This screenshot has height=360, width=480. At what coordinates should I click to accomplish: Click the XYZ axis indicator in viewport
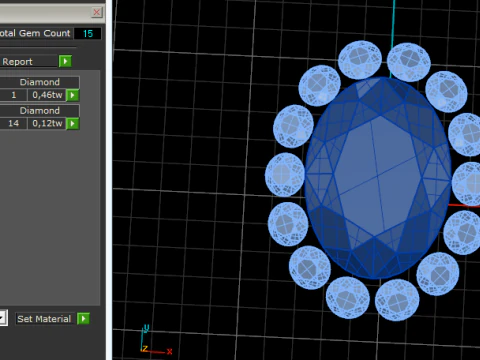coord(156,339)
